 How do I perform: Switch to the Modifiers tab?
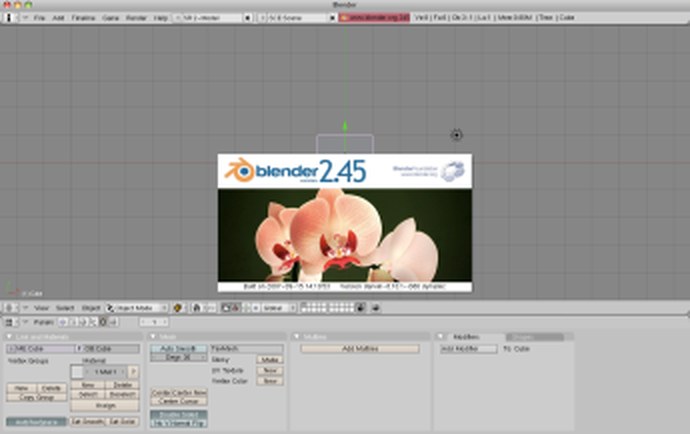[x=466, y=337]
